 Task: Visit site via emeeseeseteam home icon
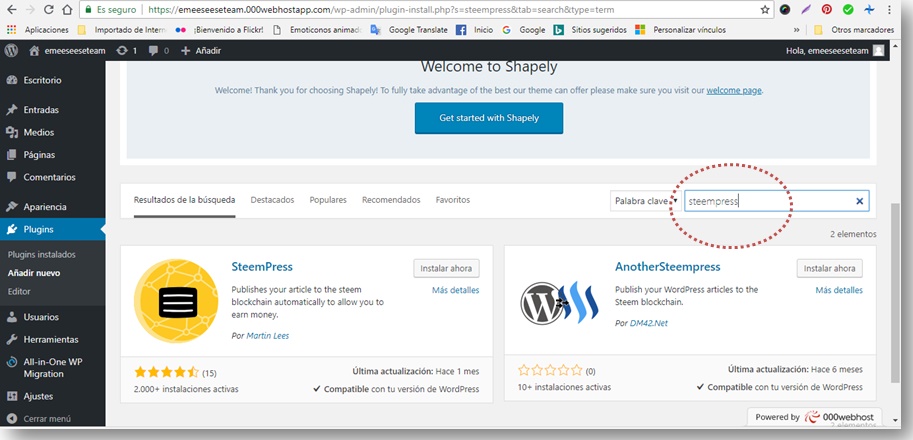(34, 51)
